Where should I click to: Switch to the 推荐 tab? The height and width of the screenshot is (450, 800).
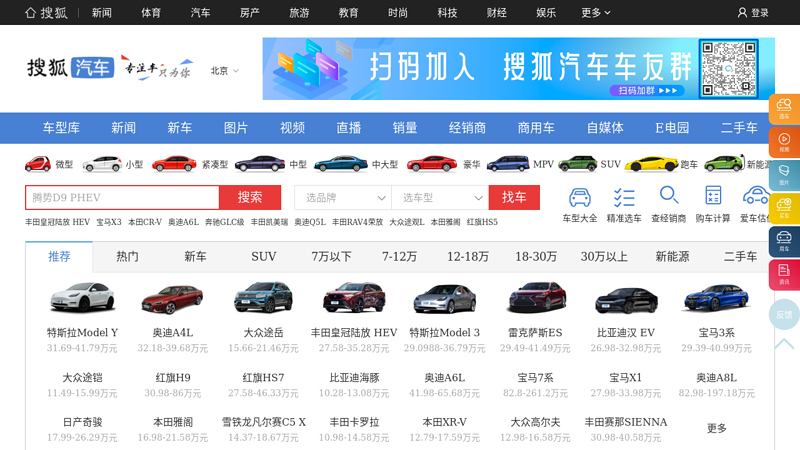click(x=59, y=257)
